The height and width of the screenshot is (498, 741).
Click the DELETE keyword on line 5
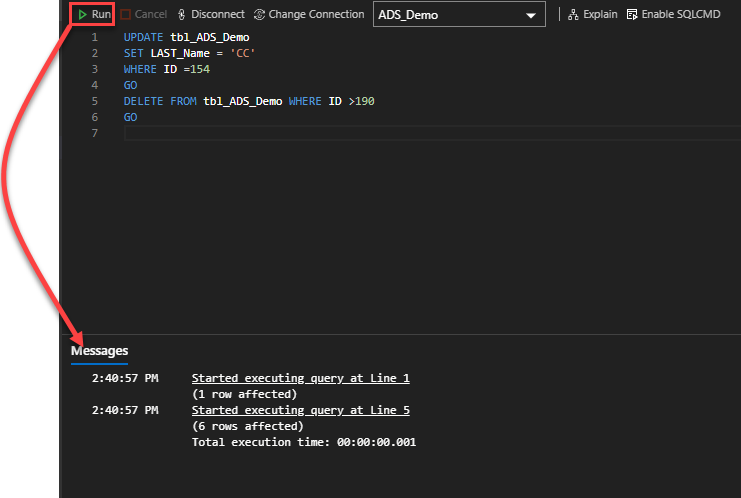pyautogui.click(x=144, y=101)
